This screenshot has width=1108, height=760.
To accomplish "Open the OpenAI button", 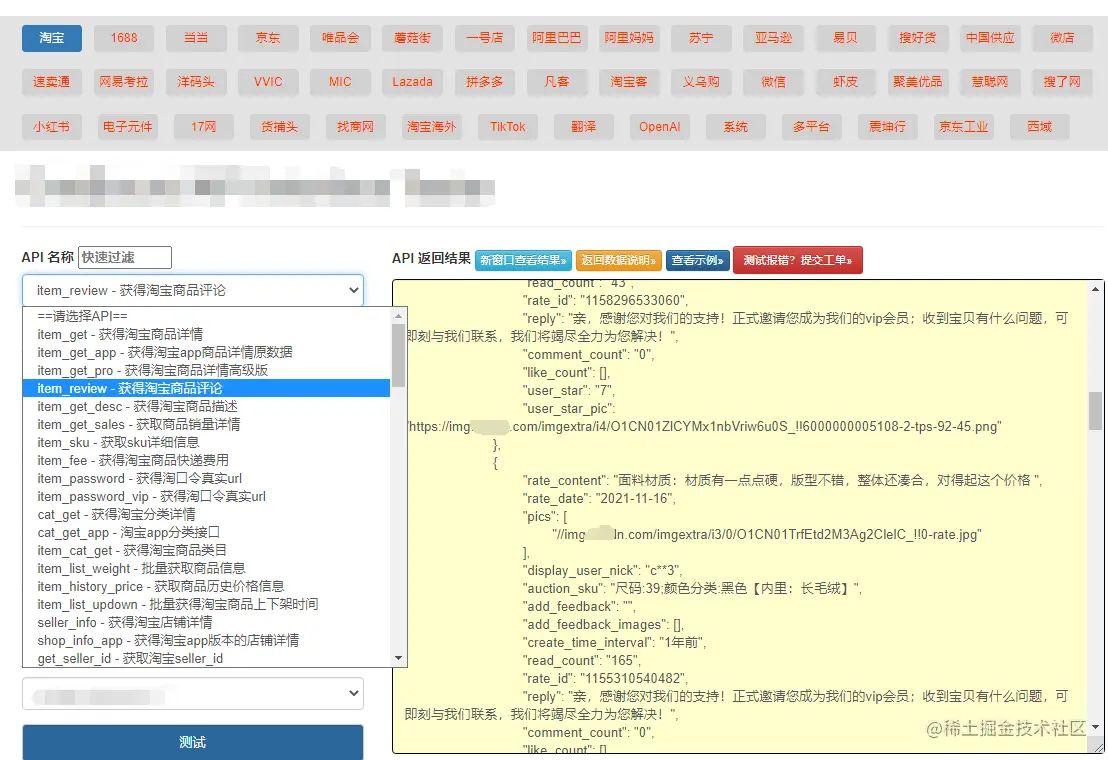I will 659,127.
